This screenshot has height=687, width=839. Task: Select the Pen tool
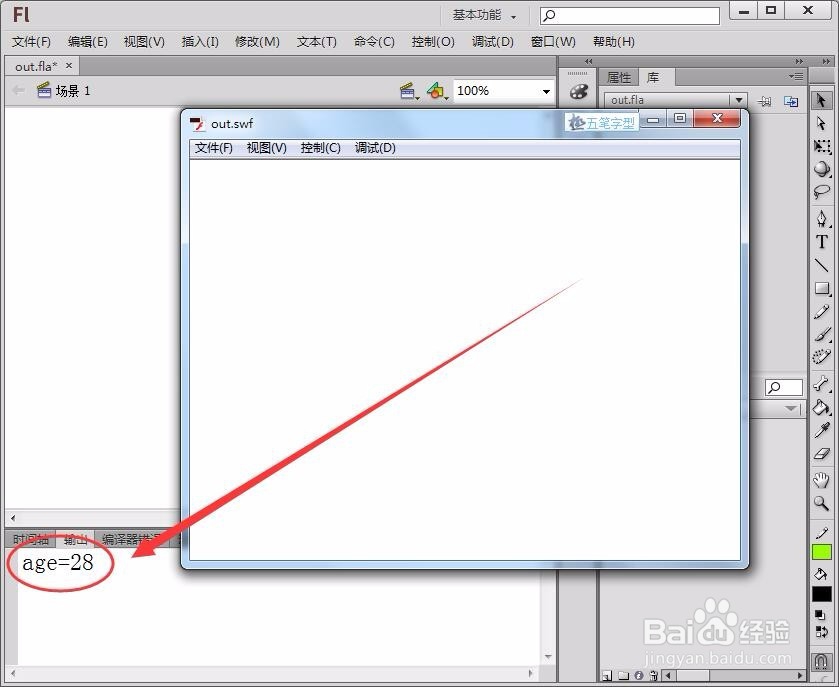pyautogui.click(x=821, y=218)
